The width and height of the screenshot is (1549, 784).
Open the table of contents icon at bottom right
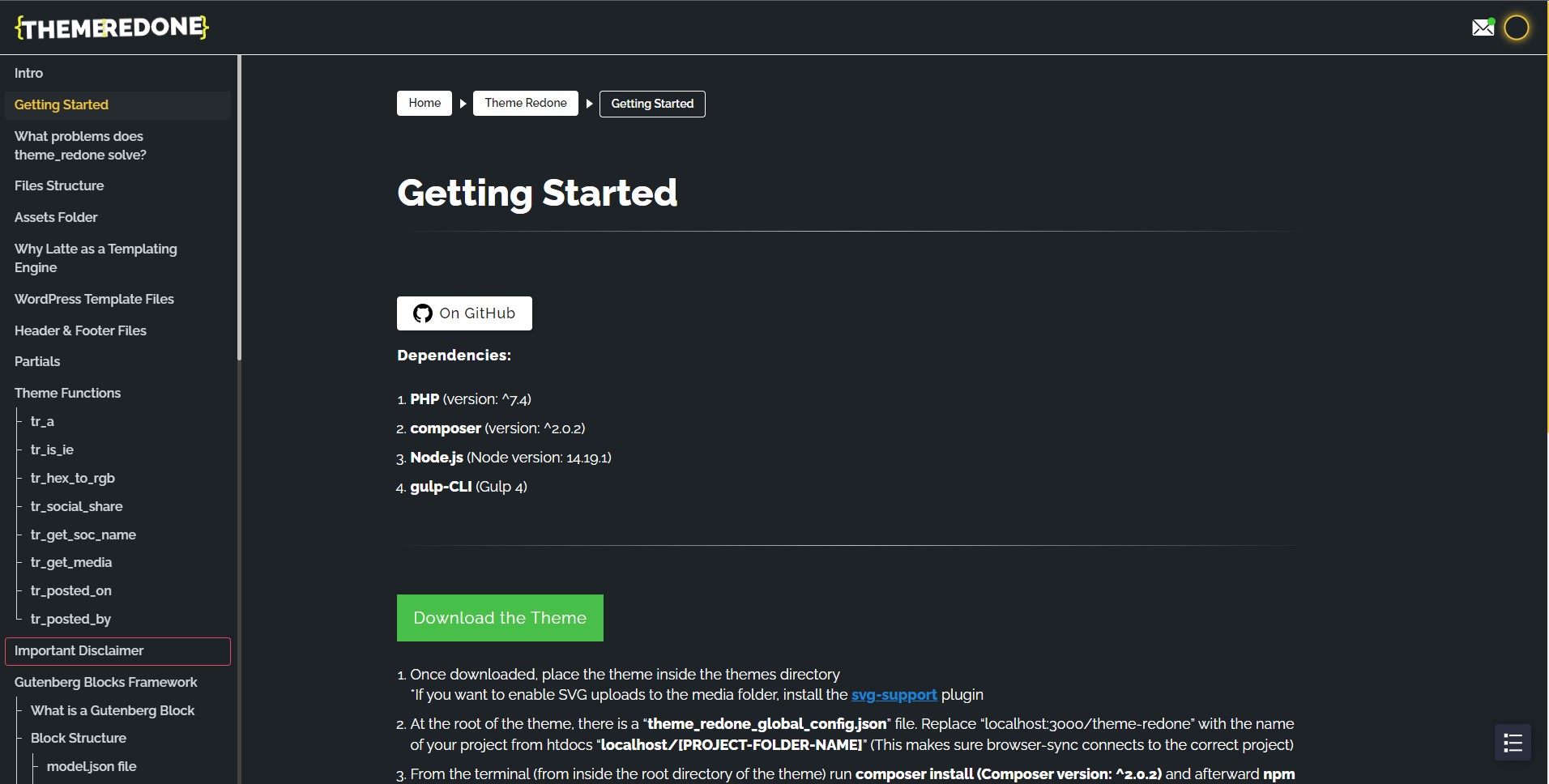pos(1513,742)
